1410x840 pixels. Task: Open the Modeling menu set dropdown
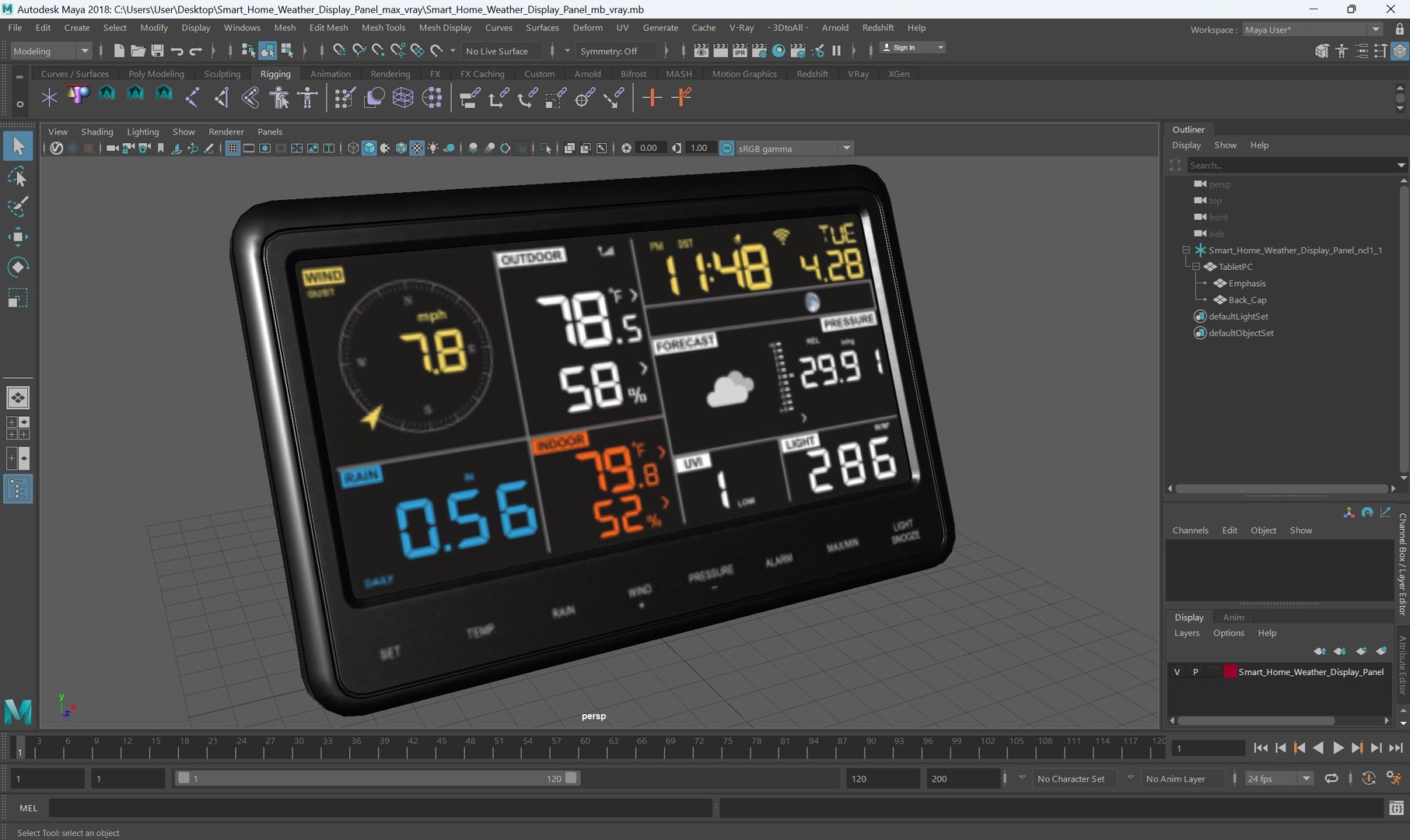pos(51,51)
